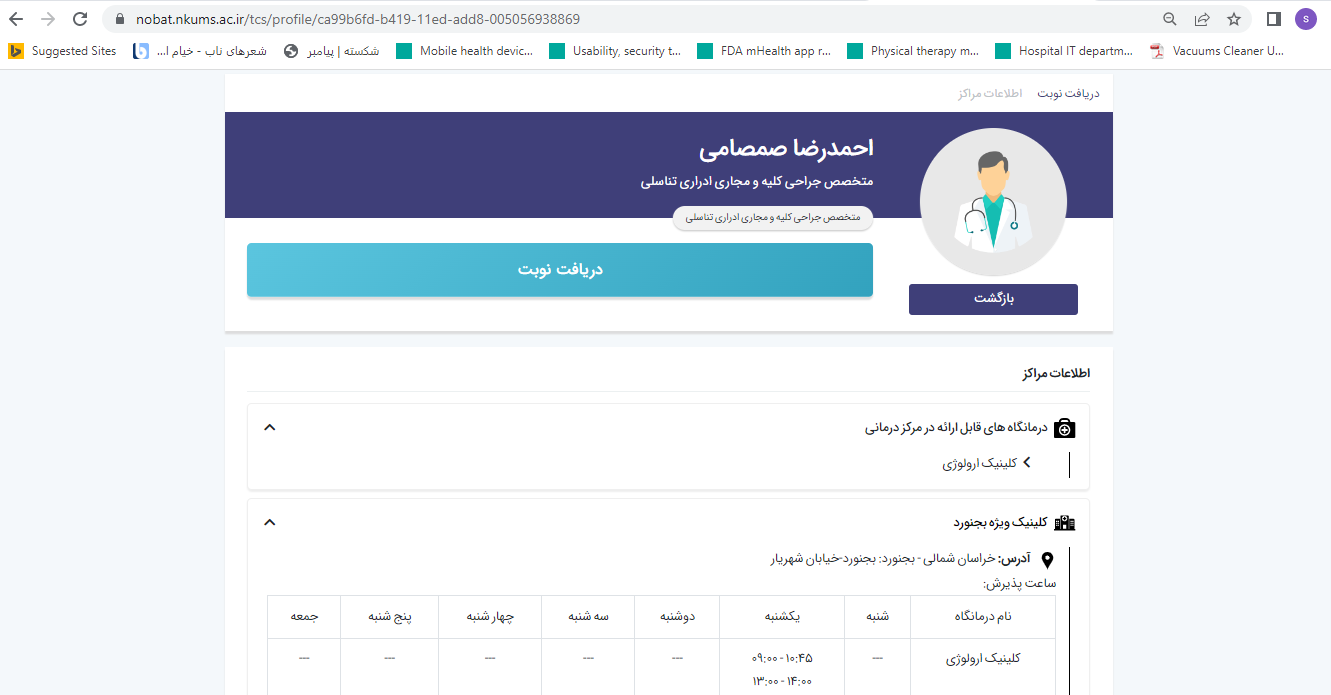Open FDA mHealth app r... bookmark

tap(765, 51)
